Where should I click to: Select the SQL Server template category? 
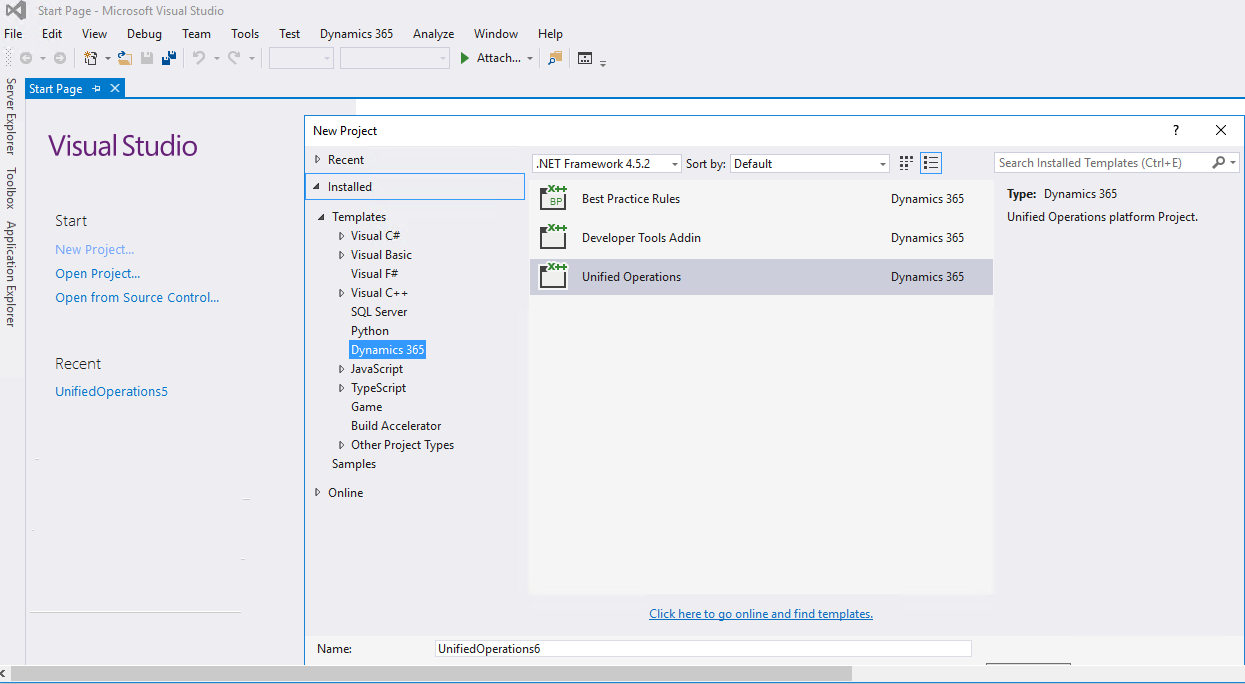(379, 312)
